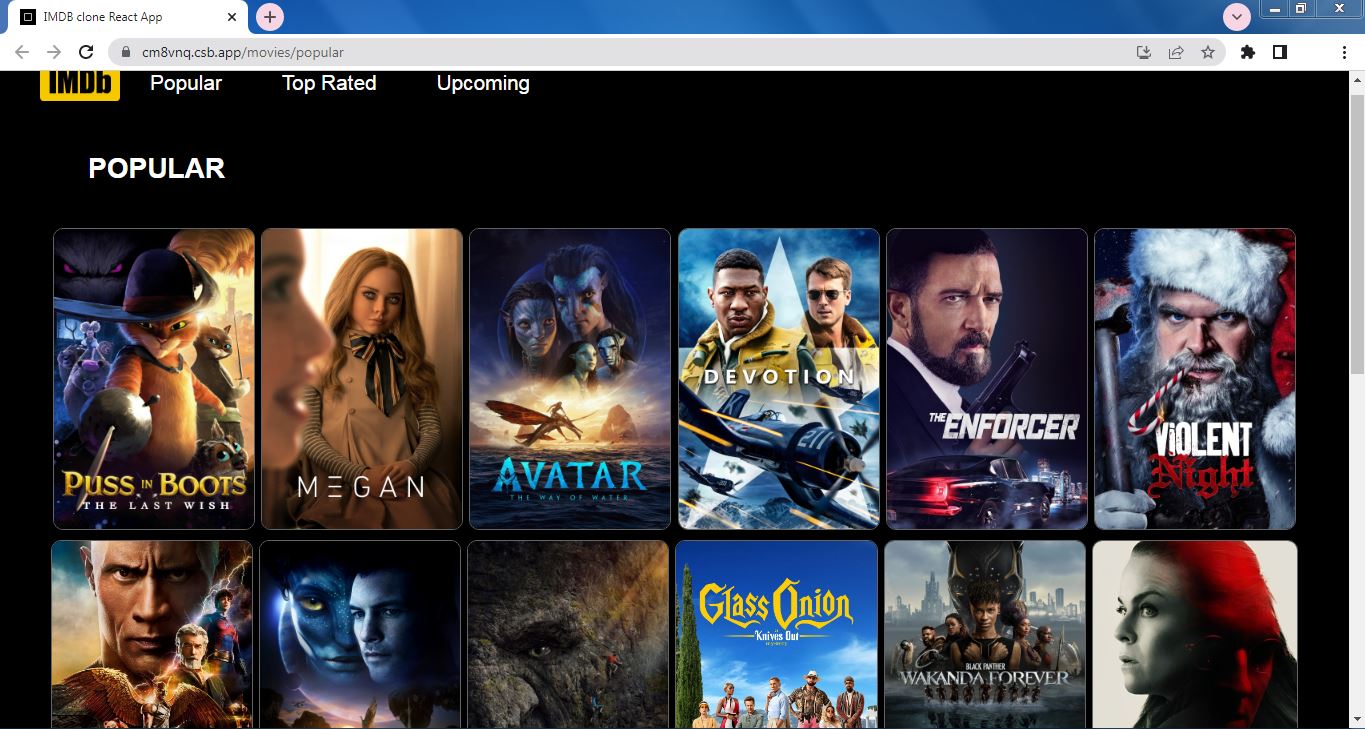Close the IMDB clone React App tab
Screen dimensions: 1365x729
pyautogui.click(x=232, y=17)
